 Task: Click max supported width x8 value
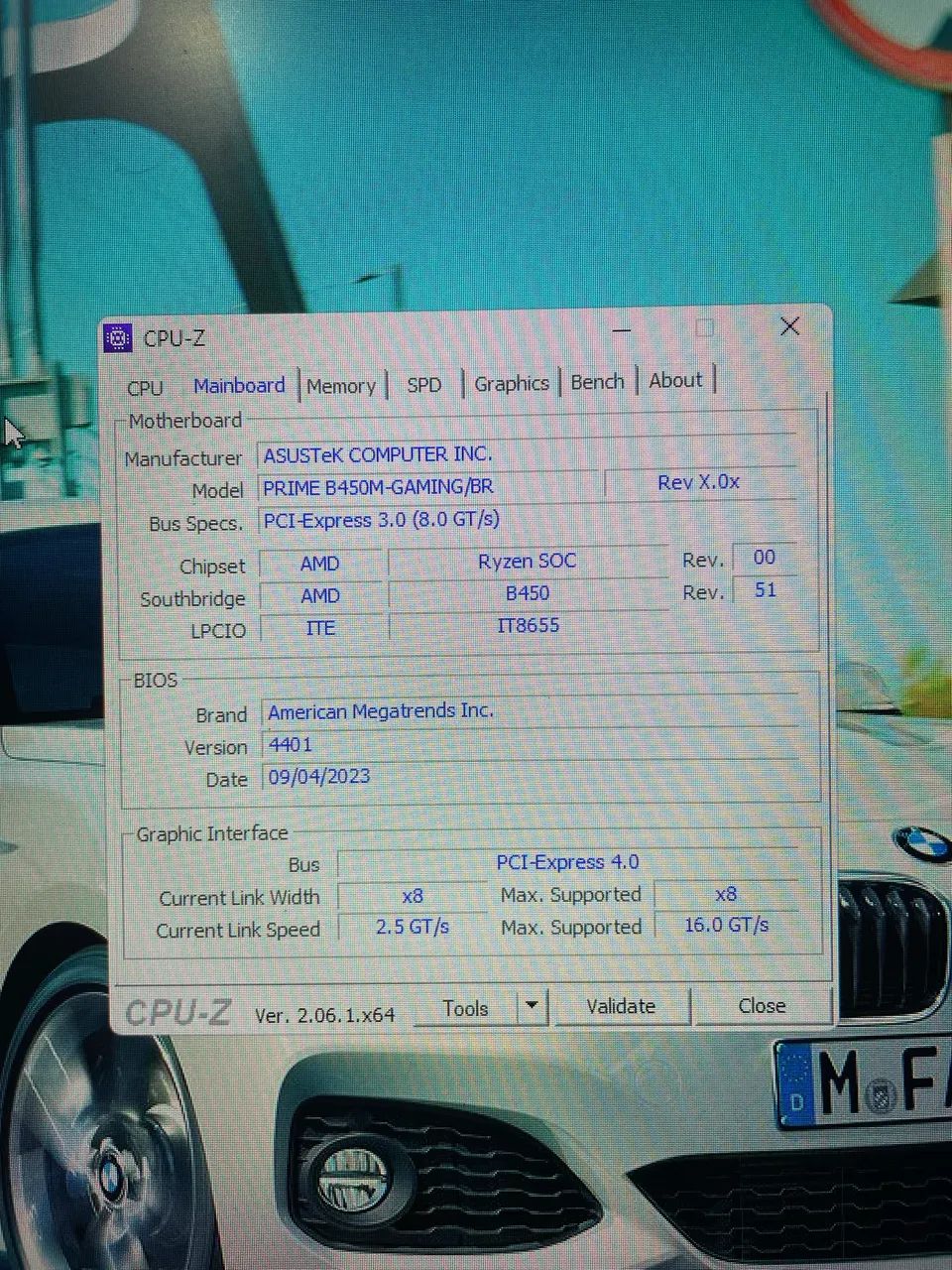pos(726,893)
